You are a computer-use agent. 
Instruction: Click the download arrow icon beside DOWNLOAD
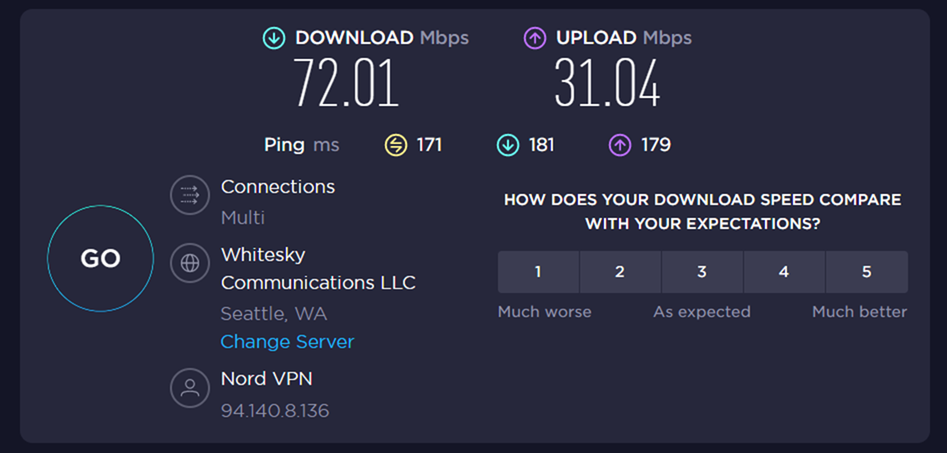click(274, 38)
